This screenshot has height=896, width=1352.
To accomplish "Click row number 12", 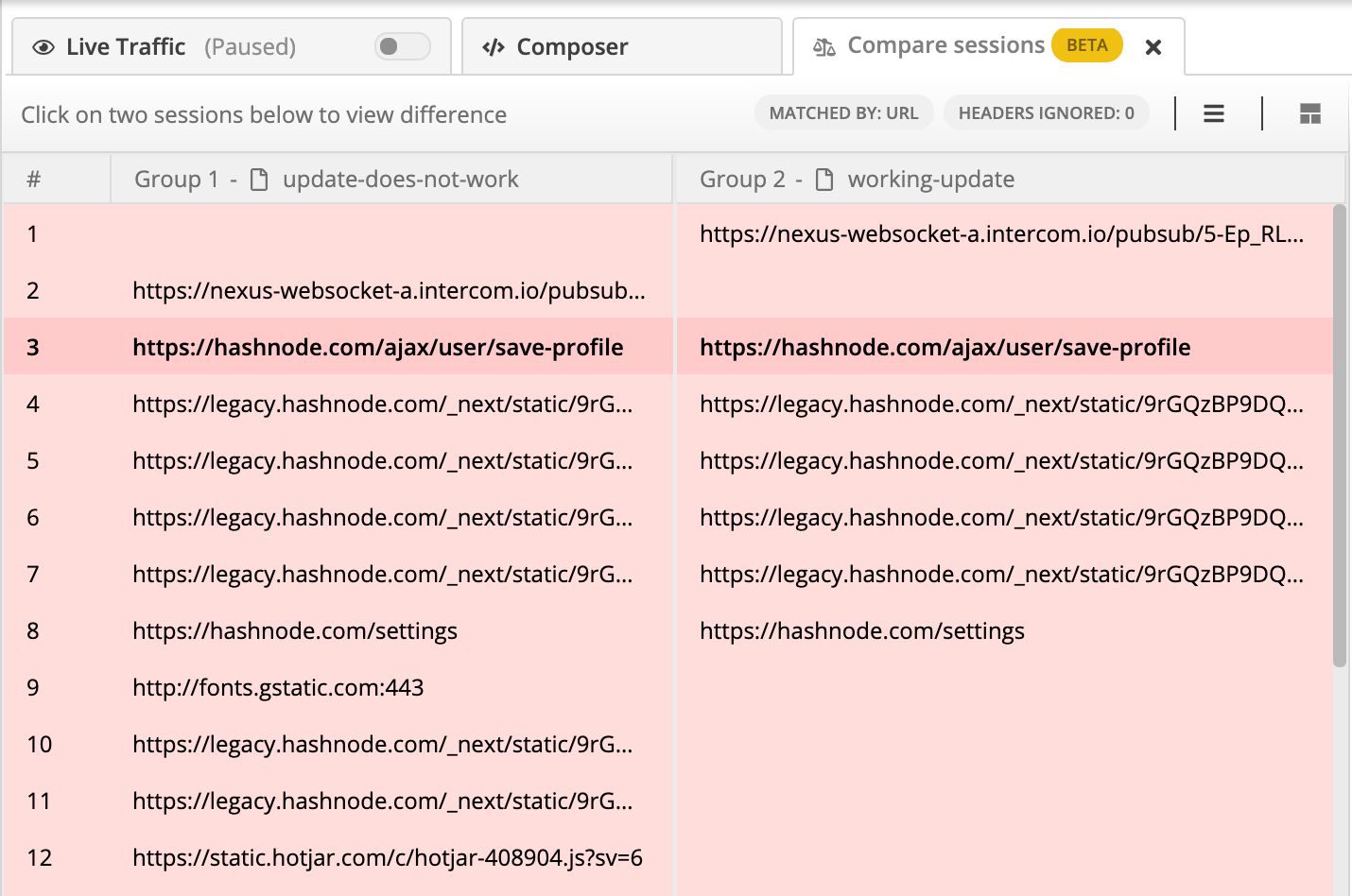I will 40,857.
